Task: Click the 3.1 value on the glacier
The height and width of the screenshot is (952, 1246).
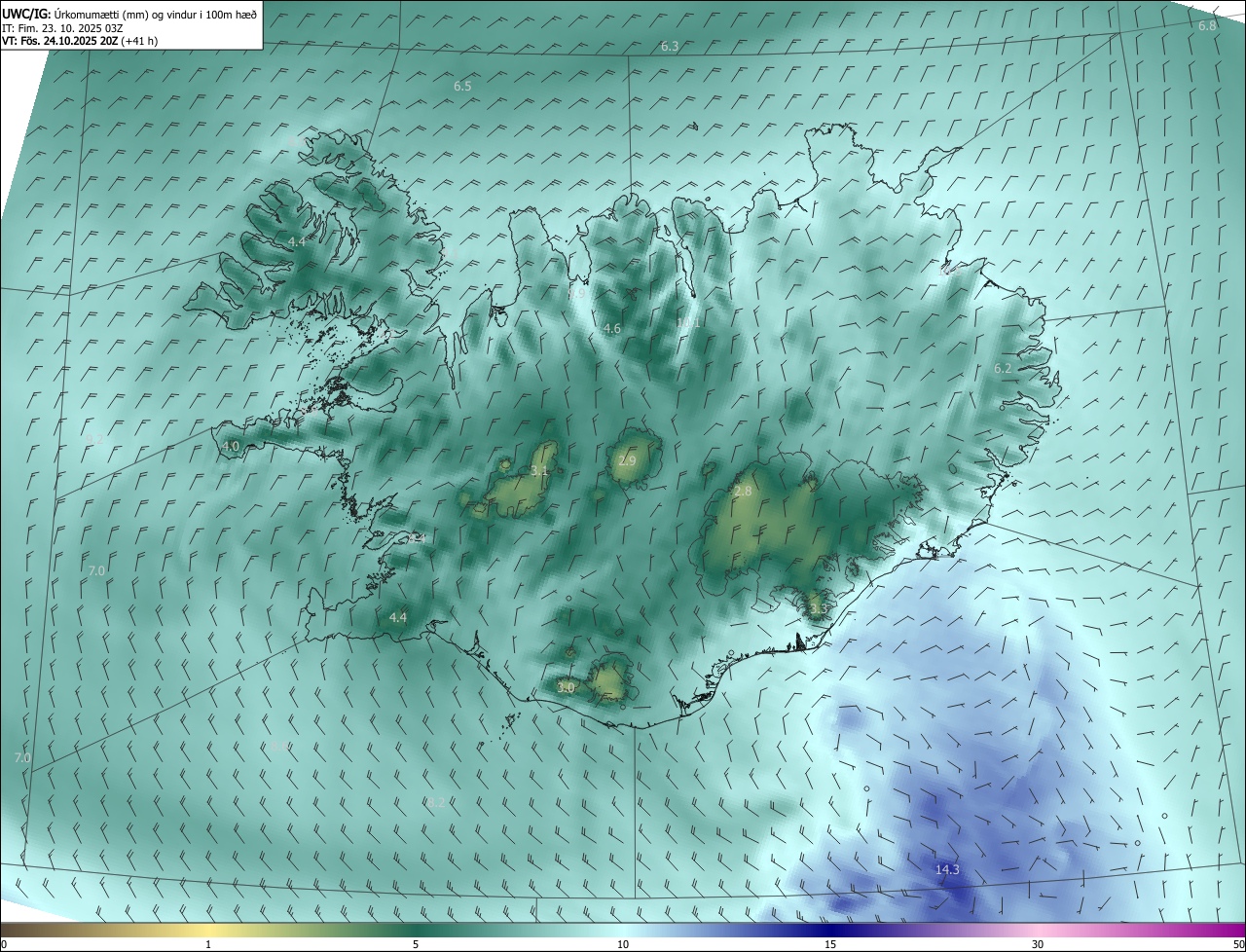Action: click(539, 471)
